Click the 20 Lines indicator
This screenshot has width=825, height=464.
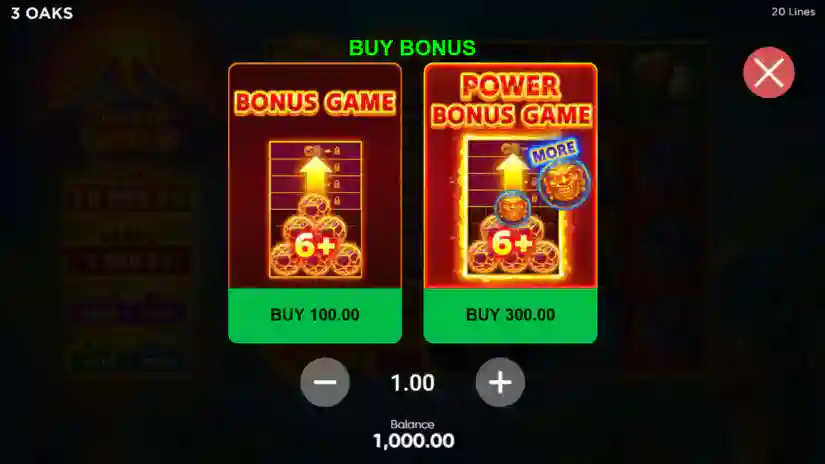pyautogui.click(x=793, y=12)
